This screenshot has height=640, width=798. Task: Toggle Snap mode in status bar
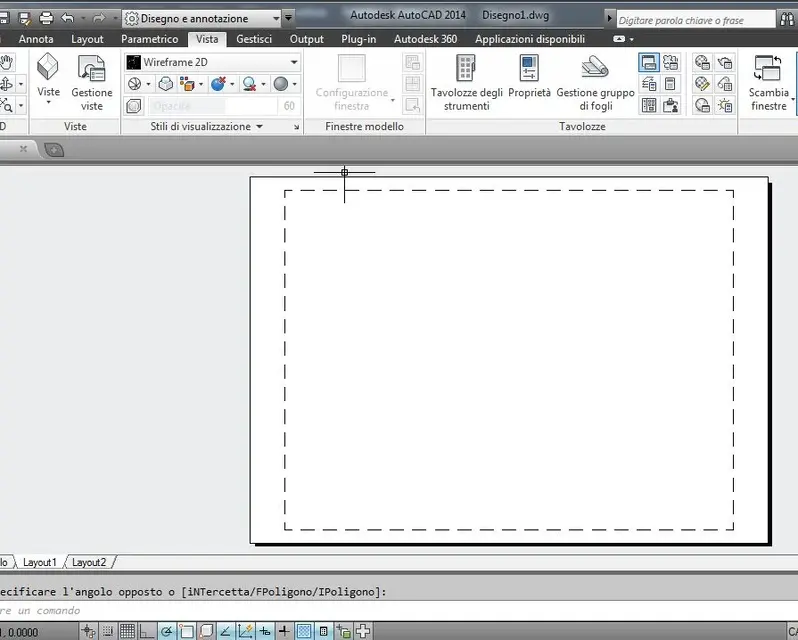point(108,631)
